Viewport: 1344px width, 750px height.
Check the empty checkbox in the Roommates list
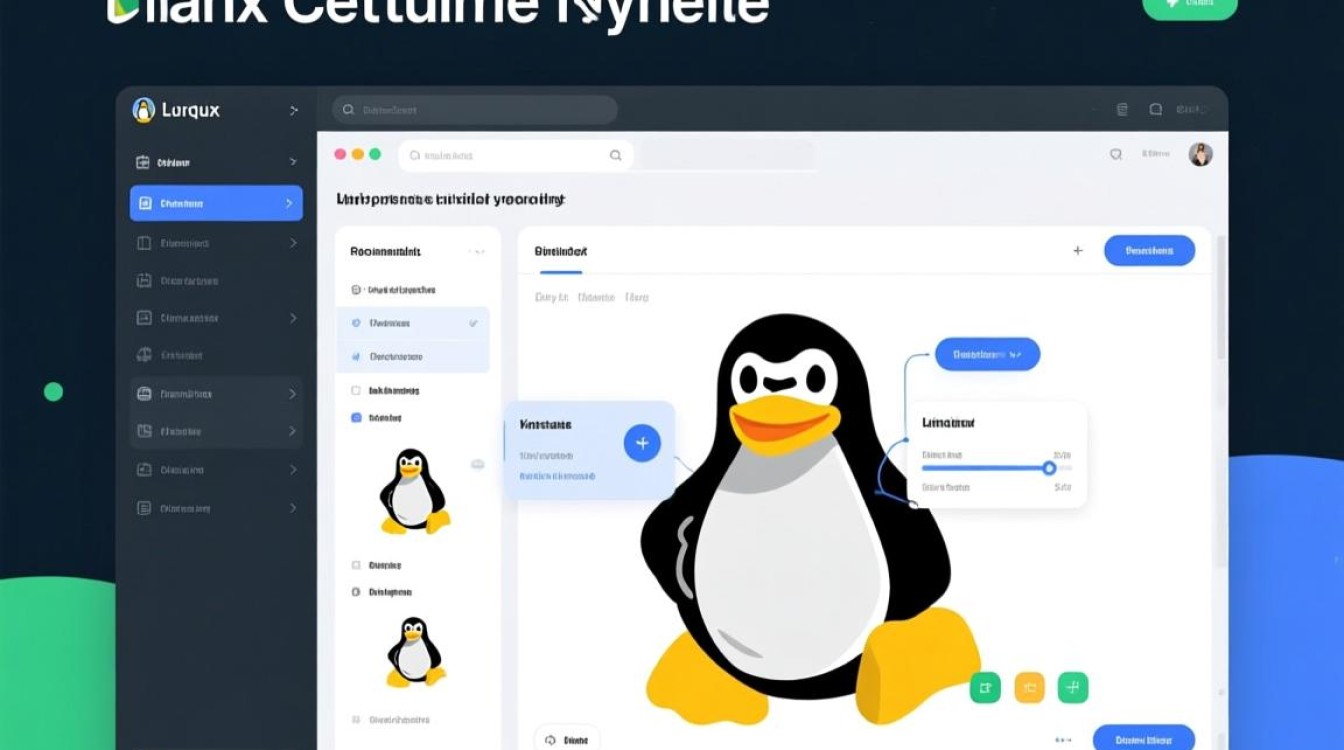[x=354, y=390]
